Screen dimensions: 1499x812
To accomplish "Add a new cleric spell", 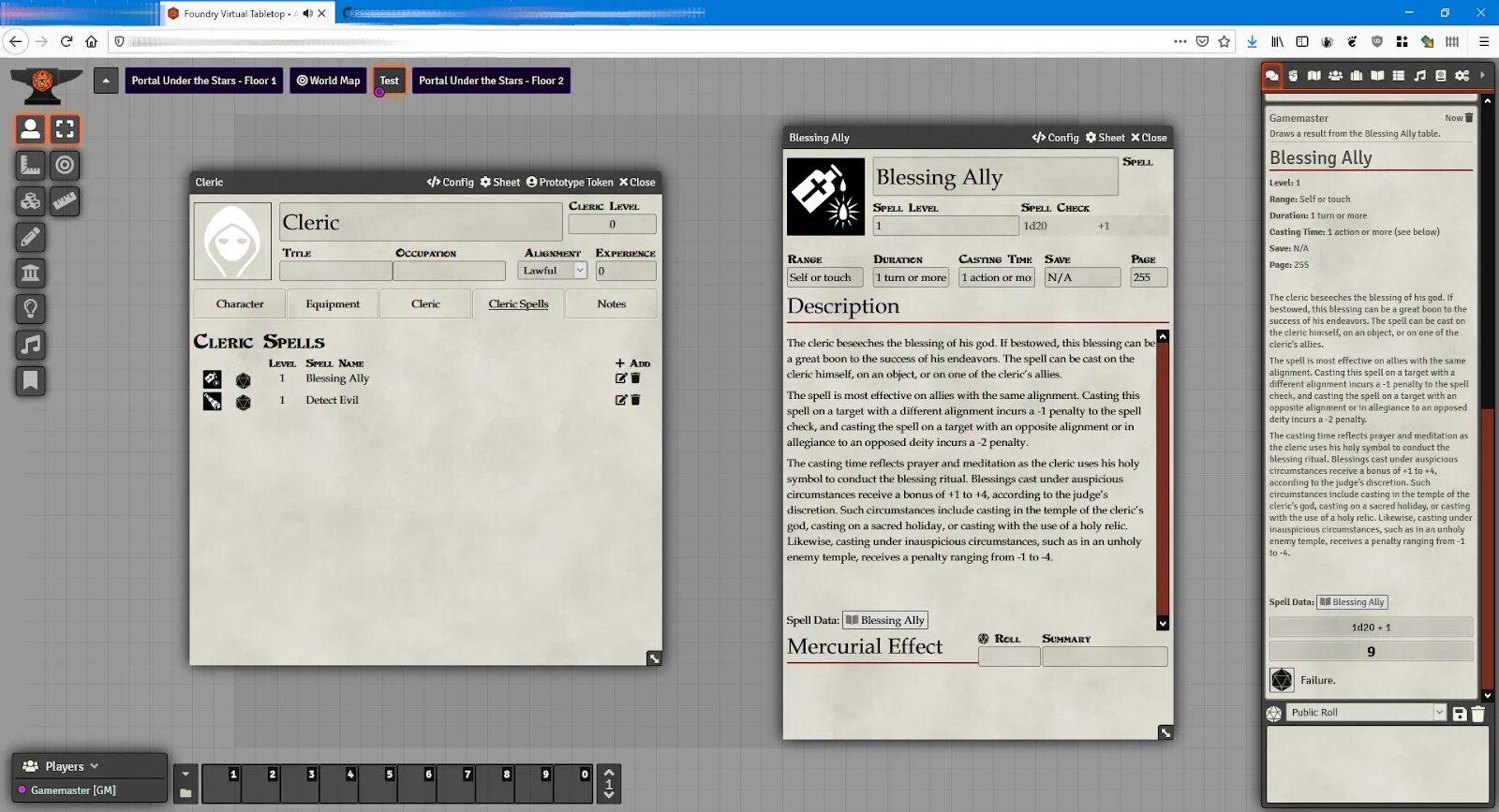I will coord(632,363).
